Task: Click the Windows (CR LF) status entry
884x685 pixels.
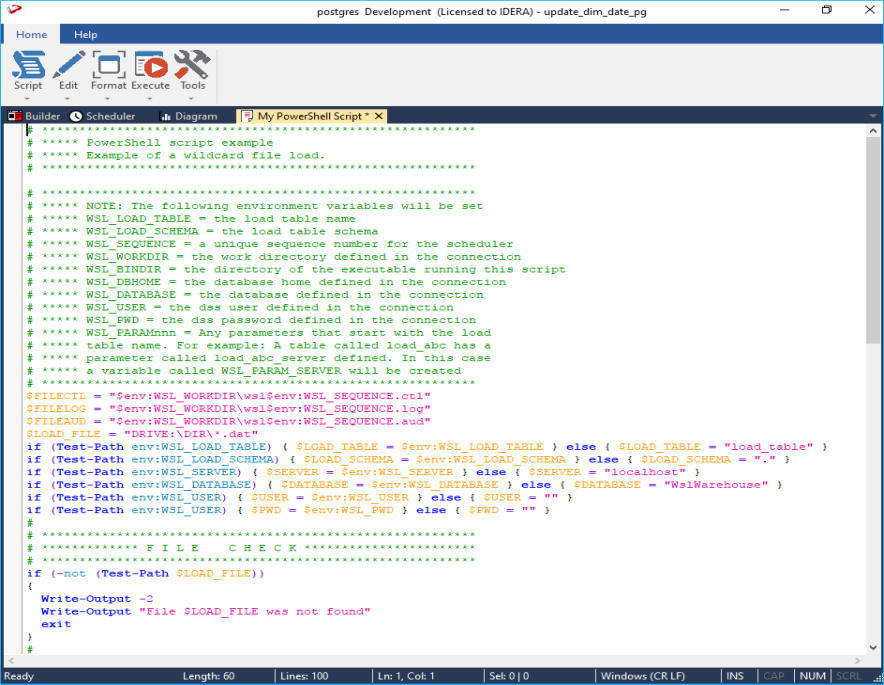Action: [643, 676]
